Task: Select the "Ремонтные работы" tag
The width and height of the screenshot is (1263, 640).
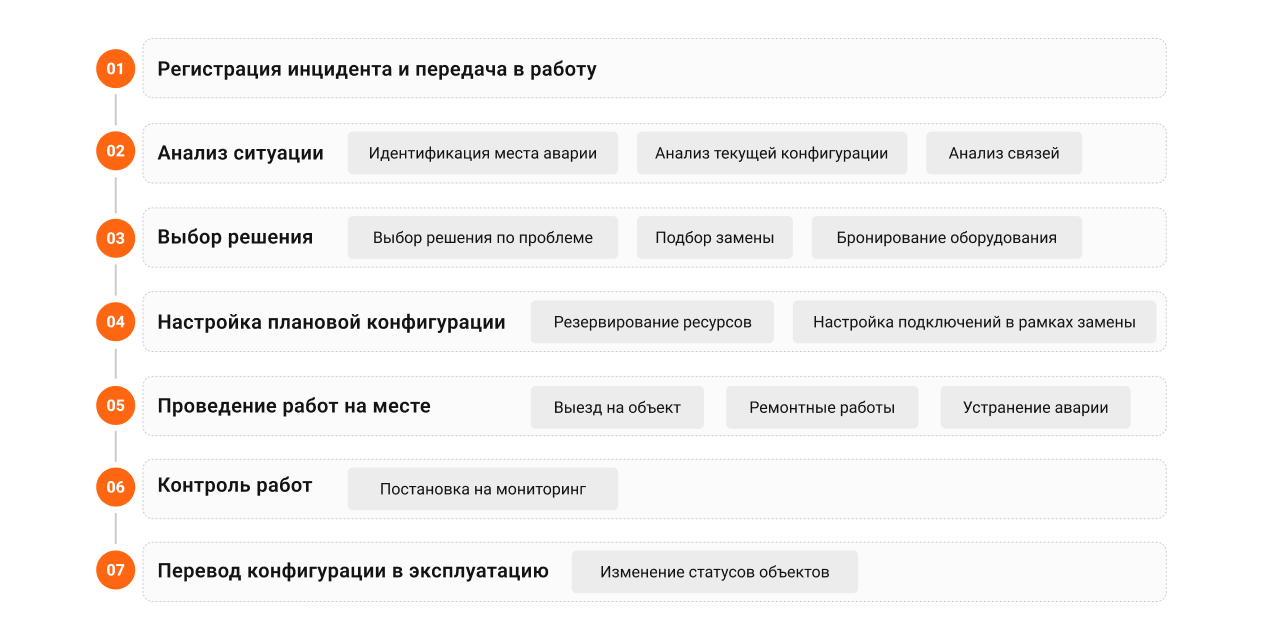Action: click(x=821, y=407)
